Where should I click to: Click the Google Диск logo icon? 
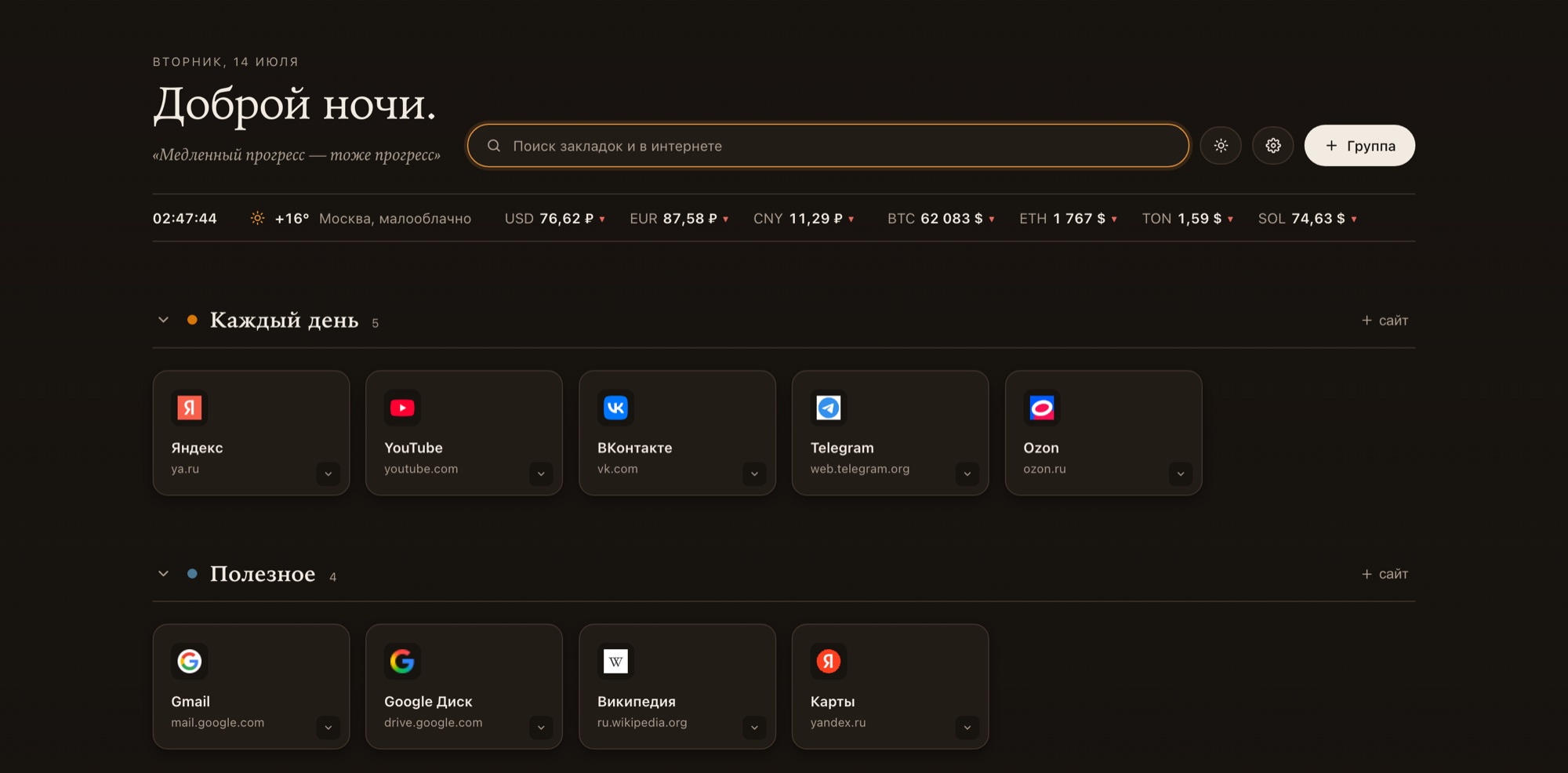click(402, 662)
